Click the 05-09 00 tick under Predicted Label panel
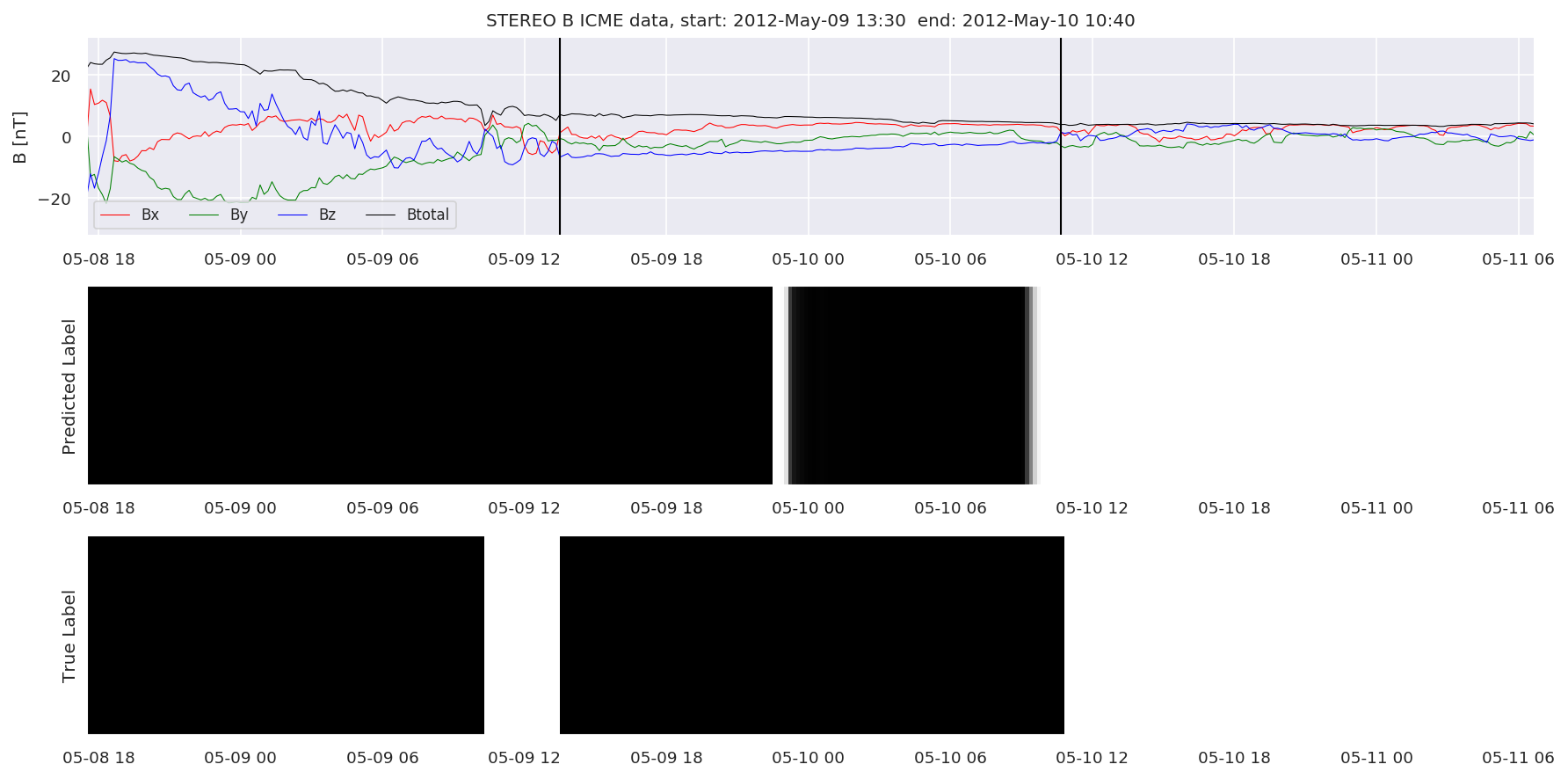Screen dimensions: 1568x779 240,508
